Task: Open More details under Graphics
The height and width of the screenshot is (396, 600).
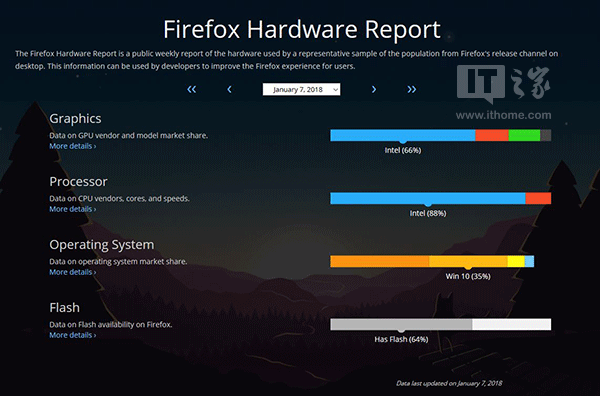Action: pos(73,146)
